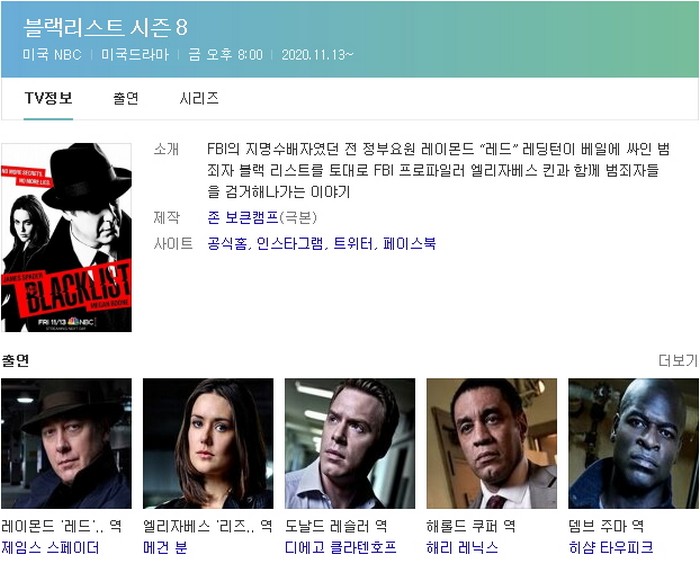Viewport: 700px width, 564px height.
Task: Click the 메건 분 name link
Action: (x=165, y=547)
